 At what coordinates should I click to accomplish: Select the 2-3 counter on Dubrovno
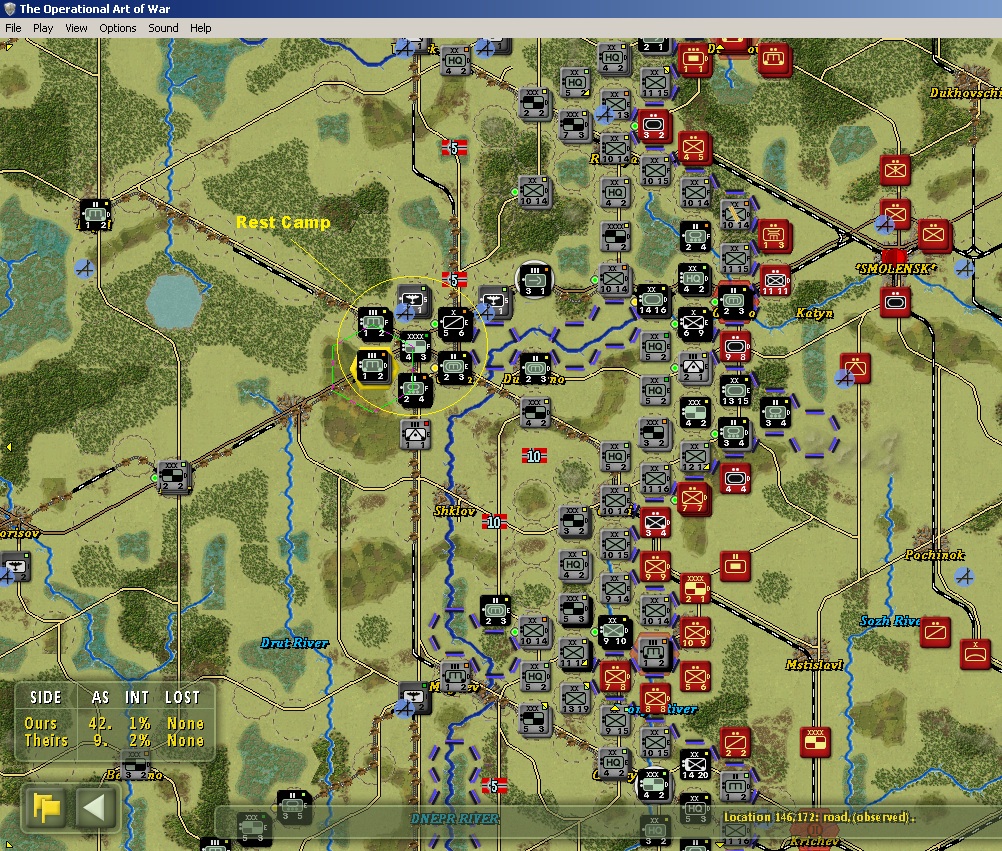pyautogui.click(x=535, y=368)
